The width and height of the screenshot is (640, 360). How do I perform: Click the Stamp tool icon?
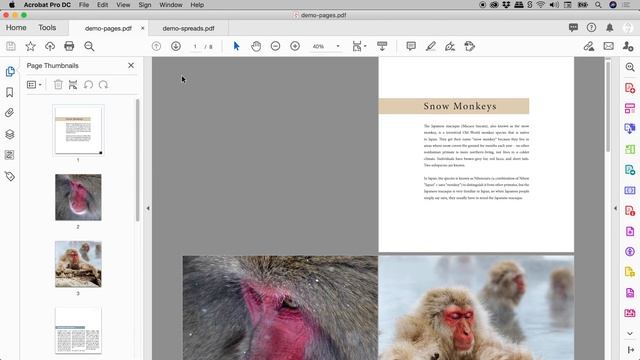[x=470, y=46]
